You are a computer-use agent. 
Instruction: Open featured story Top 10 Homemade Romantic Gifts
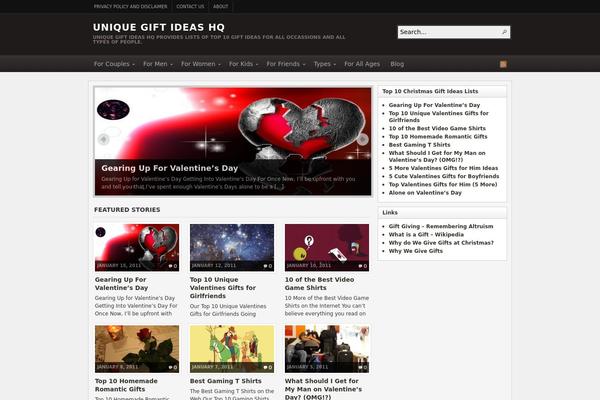pos(126,385)
